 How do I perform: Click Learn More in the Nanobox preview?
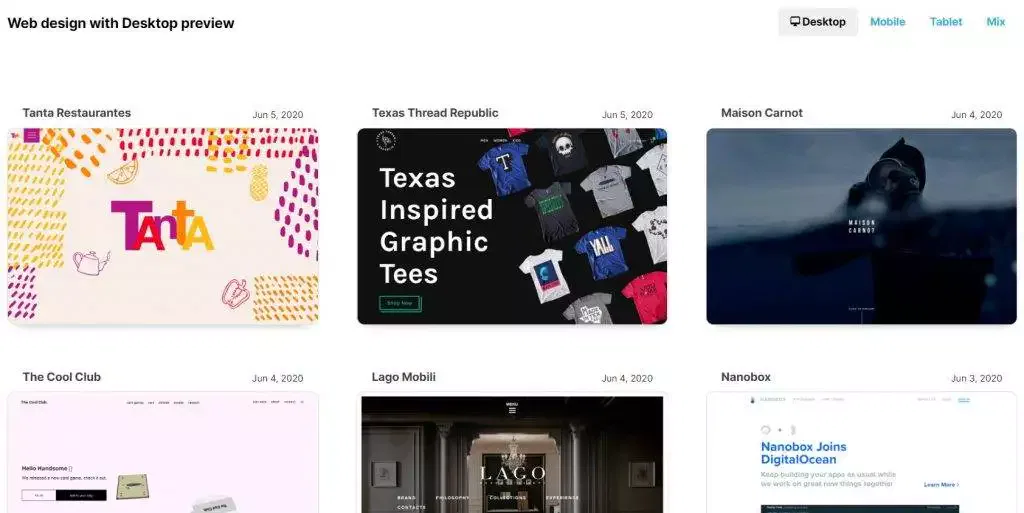[x=941, y=485]
